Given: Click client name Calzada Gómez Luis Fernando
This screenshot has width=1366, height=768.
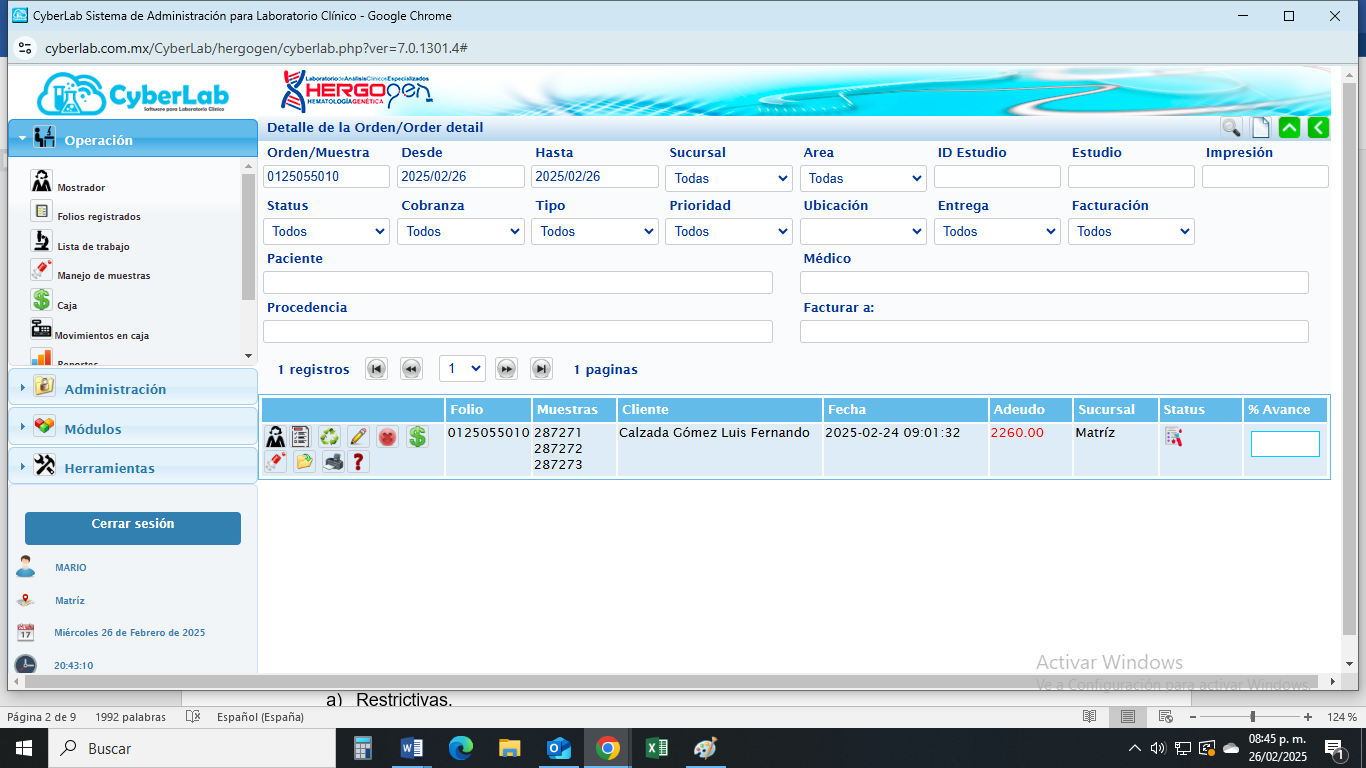Looking at the screenshot, I should [714, 432].
